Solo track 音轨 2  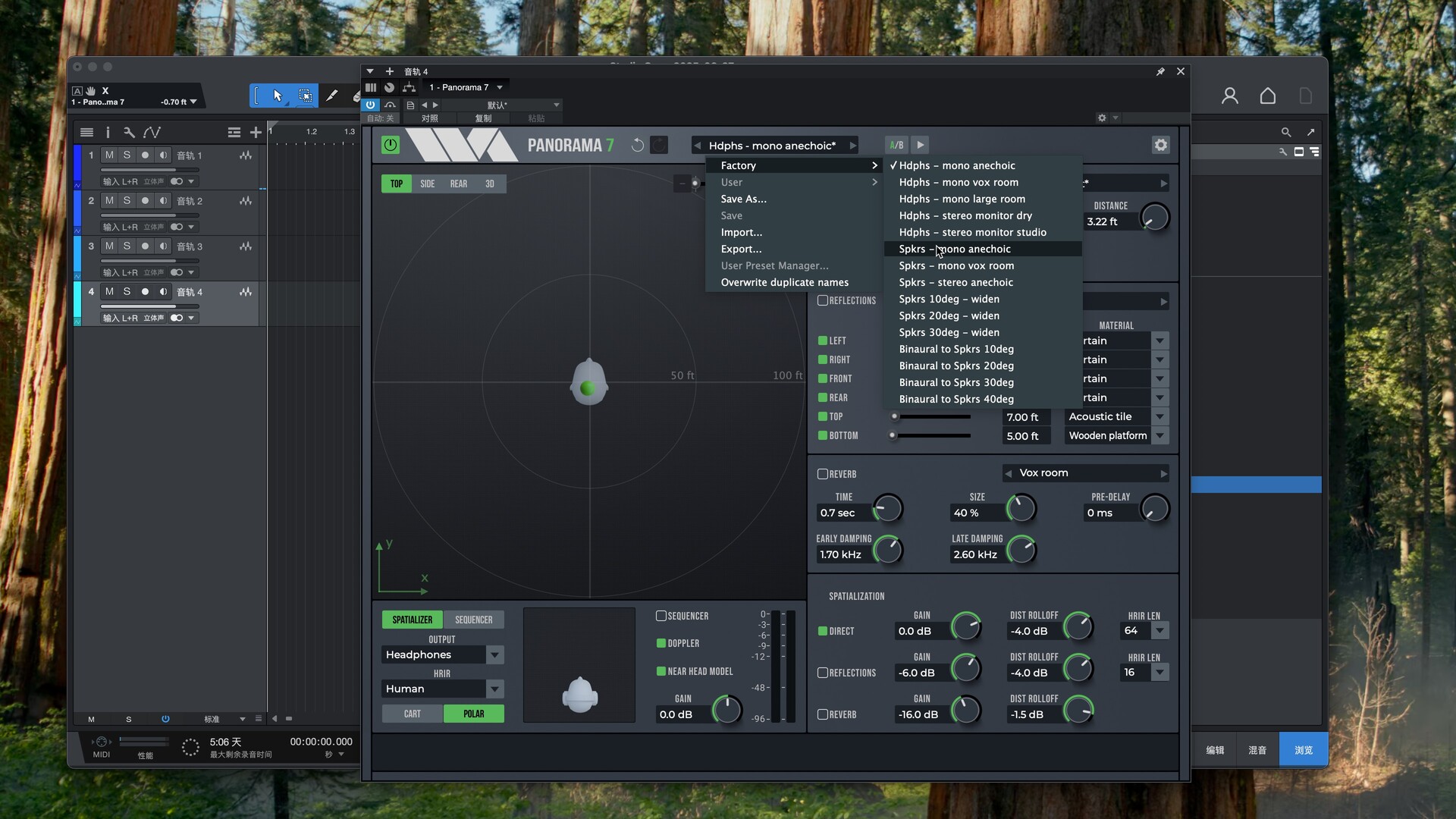(x=127, y=200)
